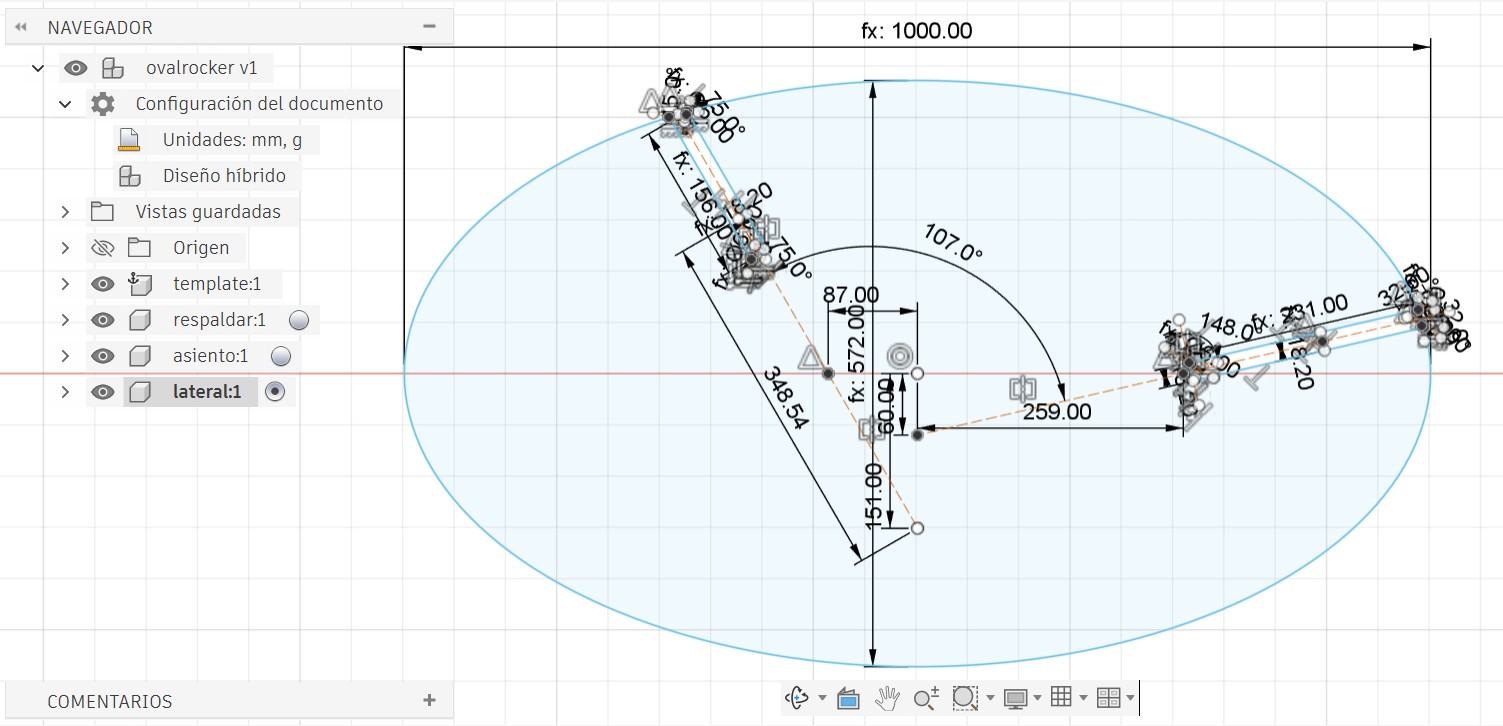Click the ovalrocker v1 assembly icon
The image size is (1503, 726).
pos(113,68)
